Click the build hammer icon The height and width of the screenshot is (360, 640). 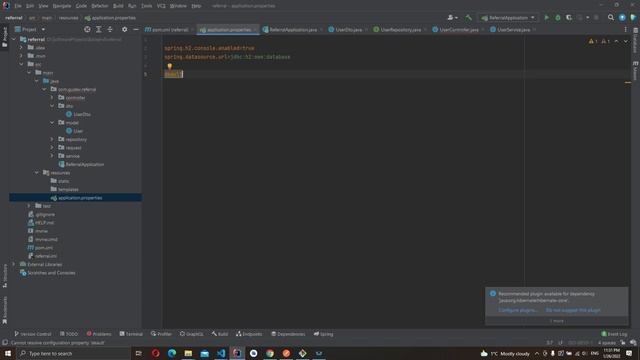[469, 18]
